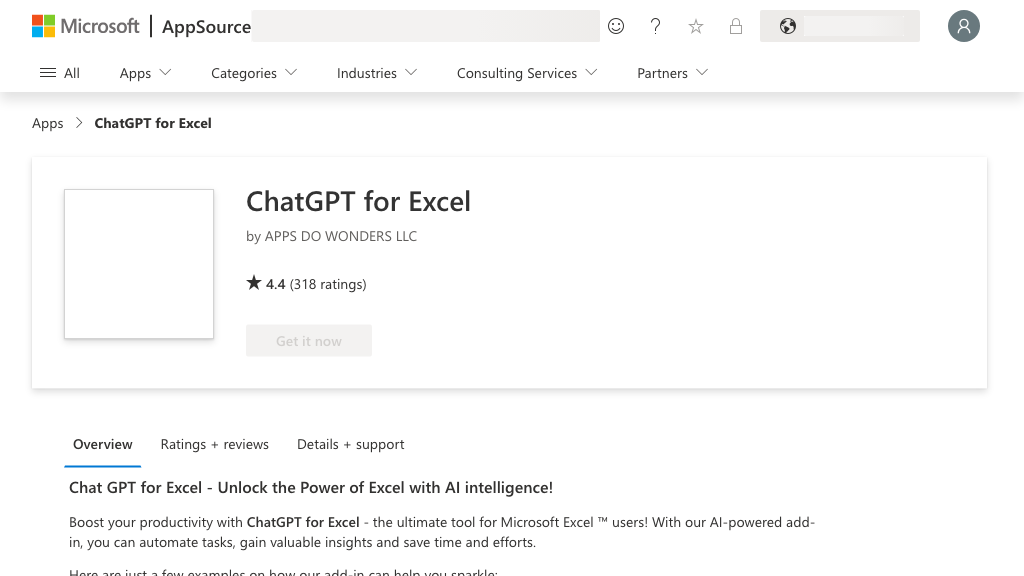Click the star rating icon for ChatGPT for Excel
Image resolution: width=1024 pixels, height=576 pixels.
[x=254, y=282]
